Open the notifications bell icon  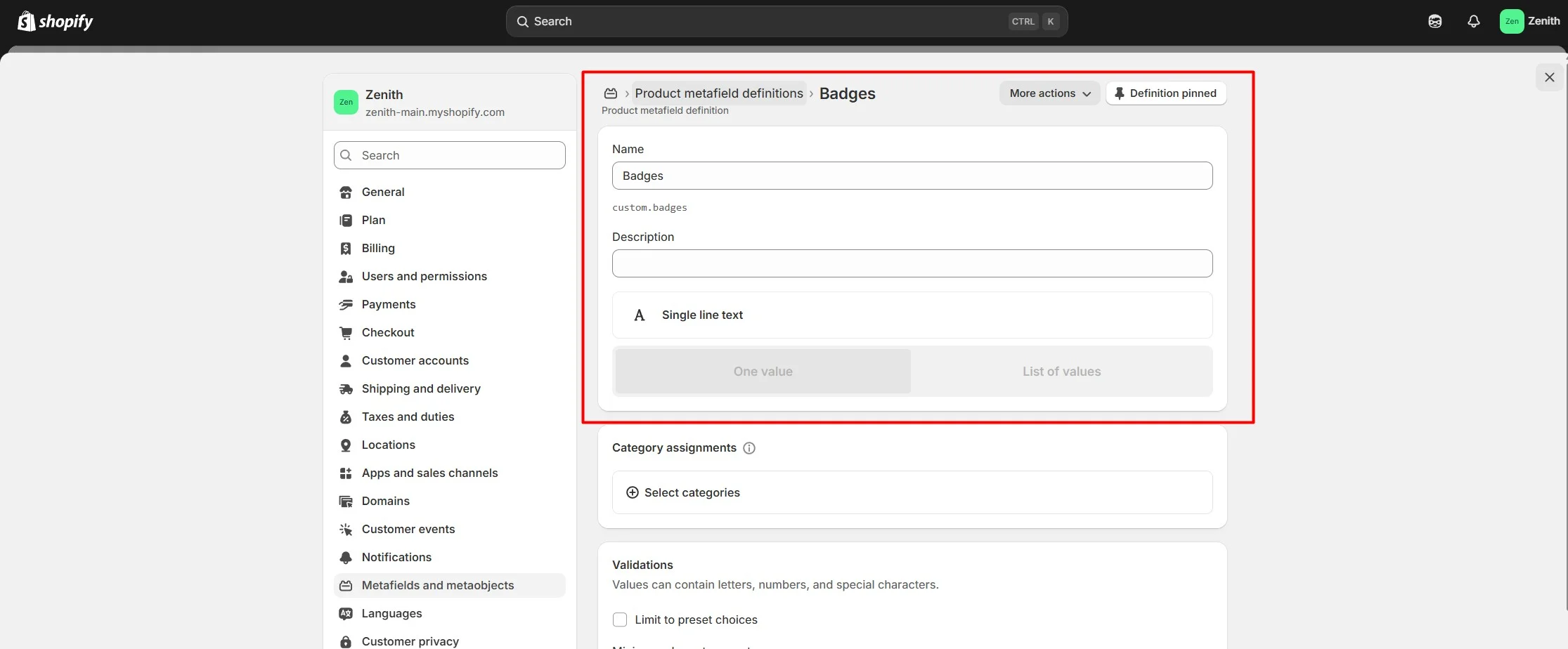[x=1473, y=21]
